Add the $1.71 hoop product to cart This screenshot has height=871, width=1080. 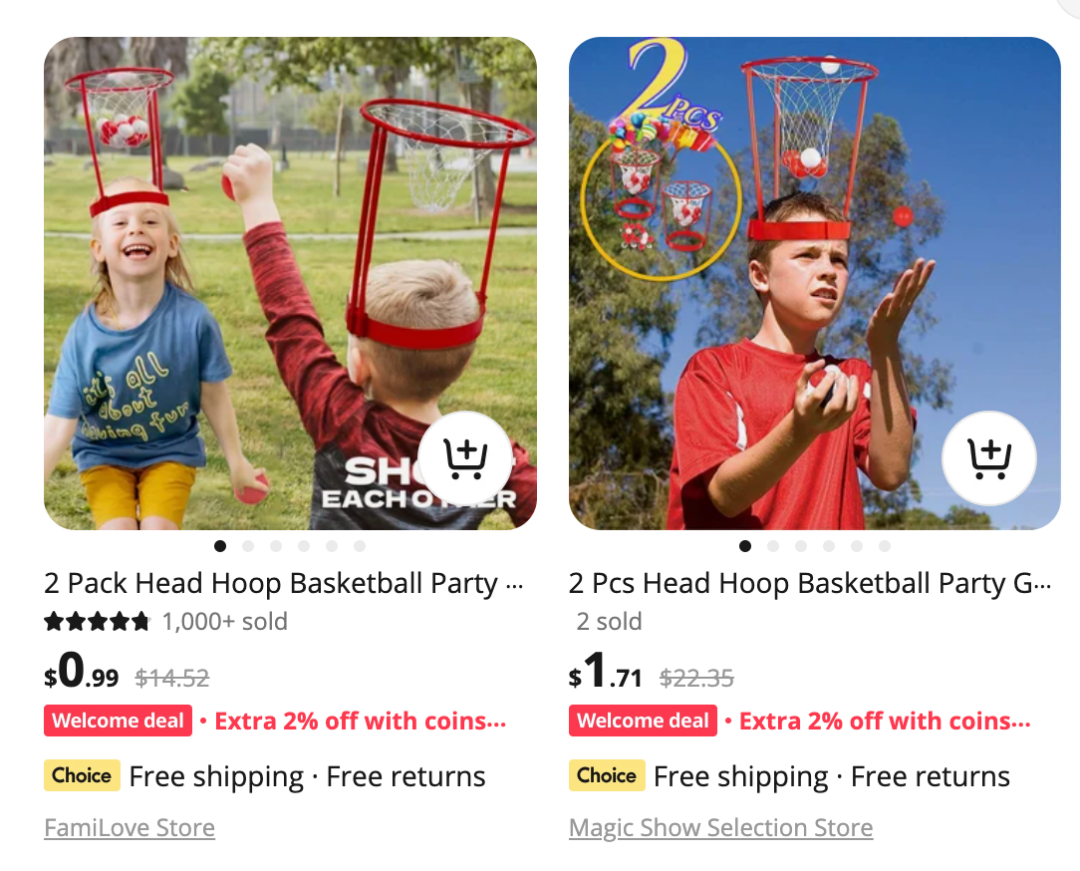(x=989, y=458)
